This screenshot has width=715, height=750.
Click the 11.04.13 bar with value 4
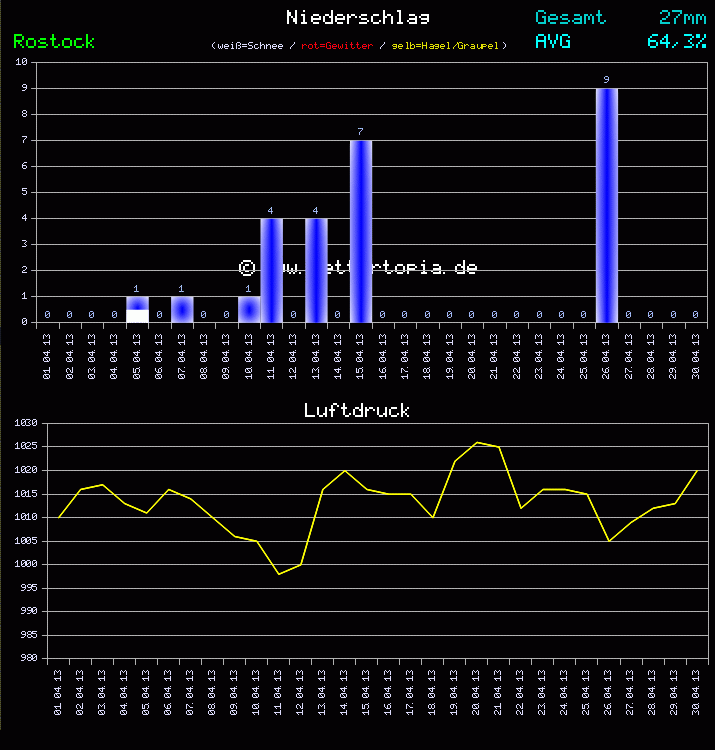coord(271,270)
